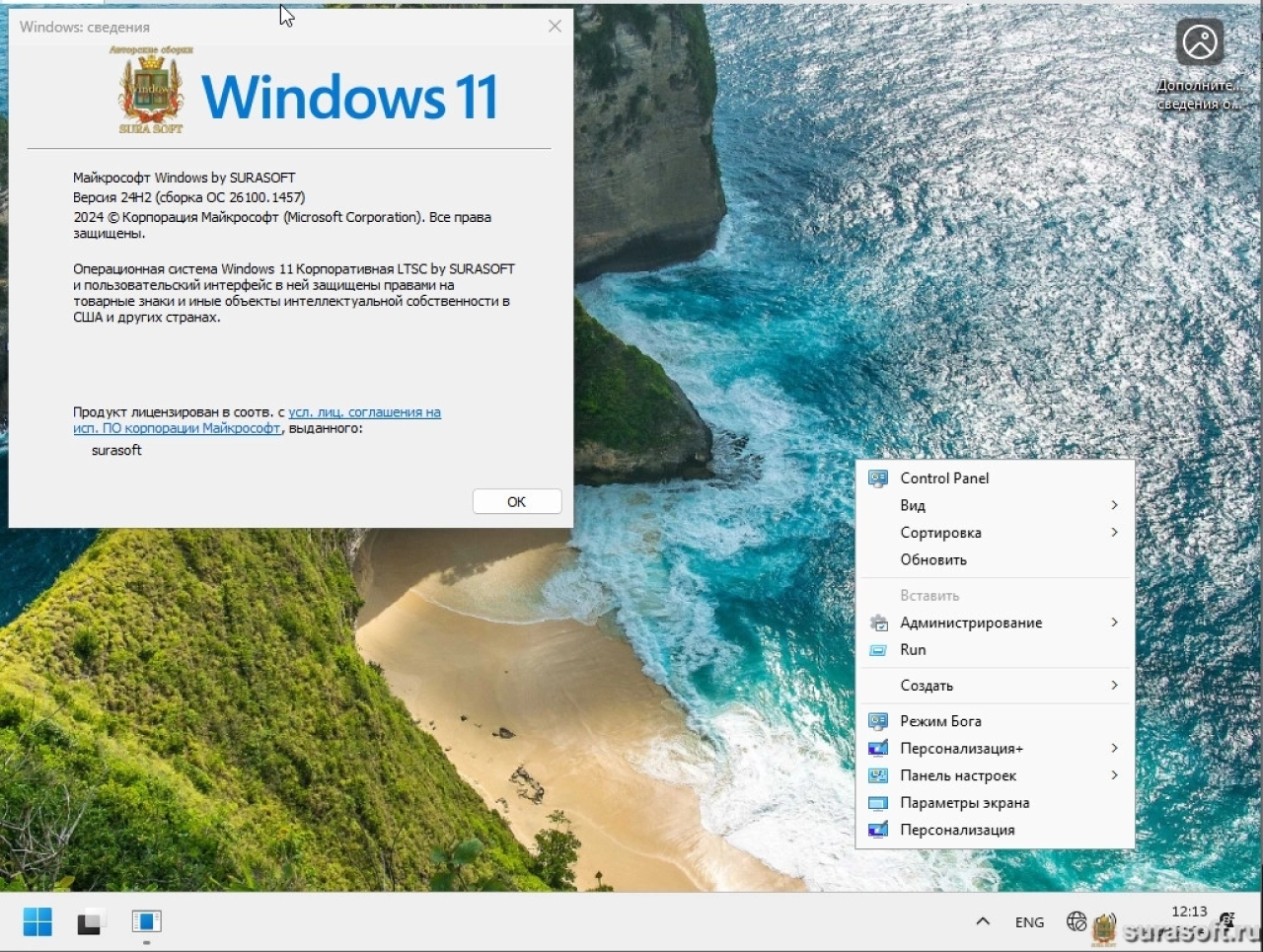This screenshot has height=952, width=1263.
Task: Expand the arrow beside Создать
Action: tap(1114, 686)
